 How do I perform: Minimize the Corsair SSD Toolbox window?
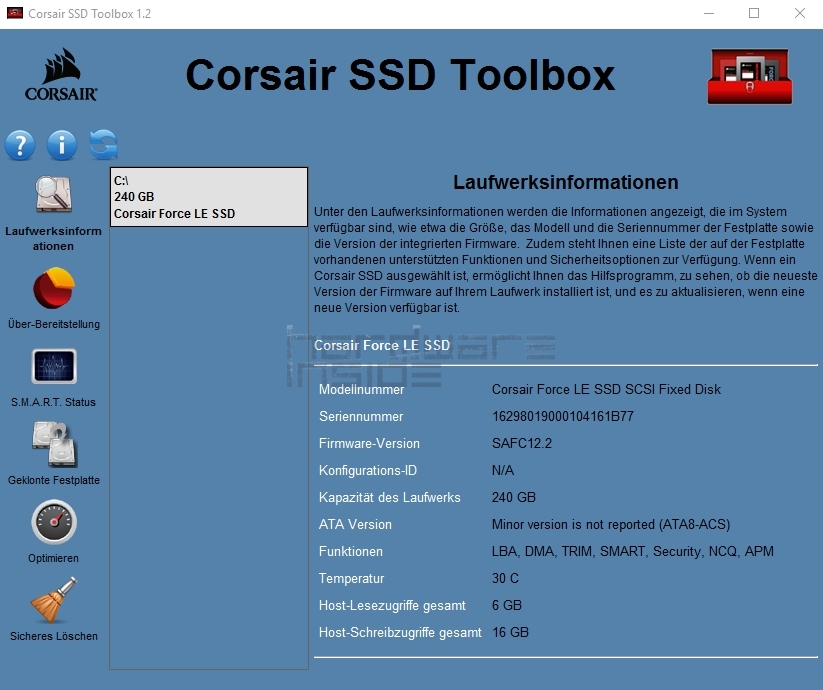pyautogui.click(x=709, y=13)
